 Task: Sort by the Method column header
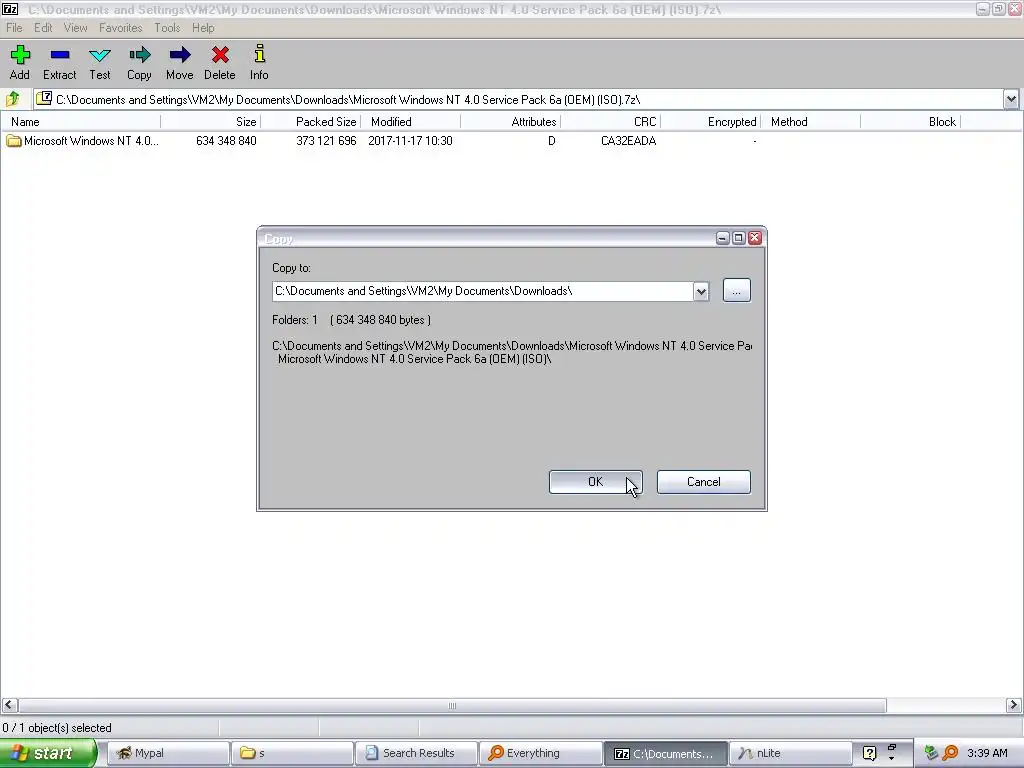(810, 121)
